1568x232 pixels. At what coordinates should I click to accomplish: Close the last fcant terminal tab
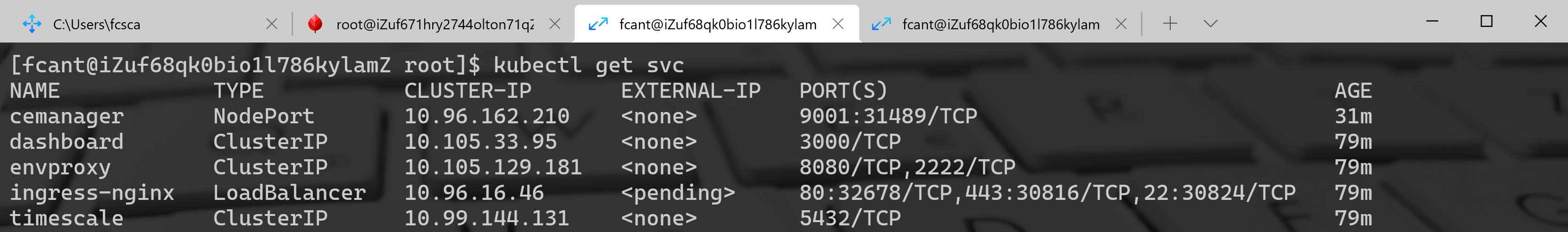click(x=1121, y=24)
